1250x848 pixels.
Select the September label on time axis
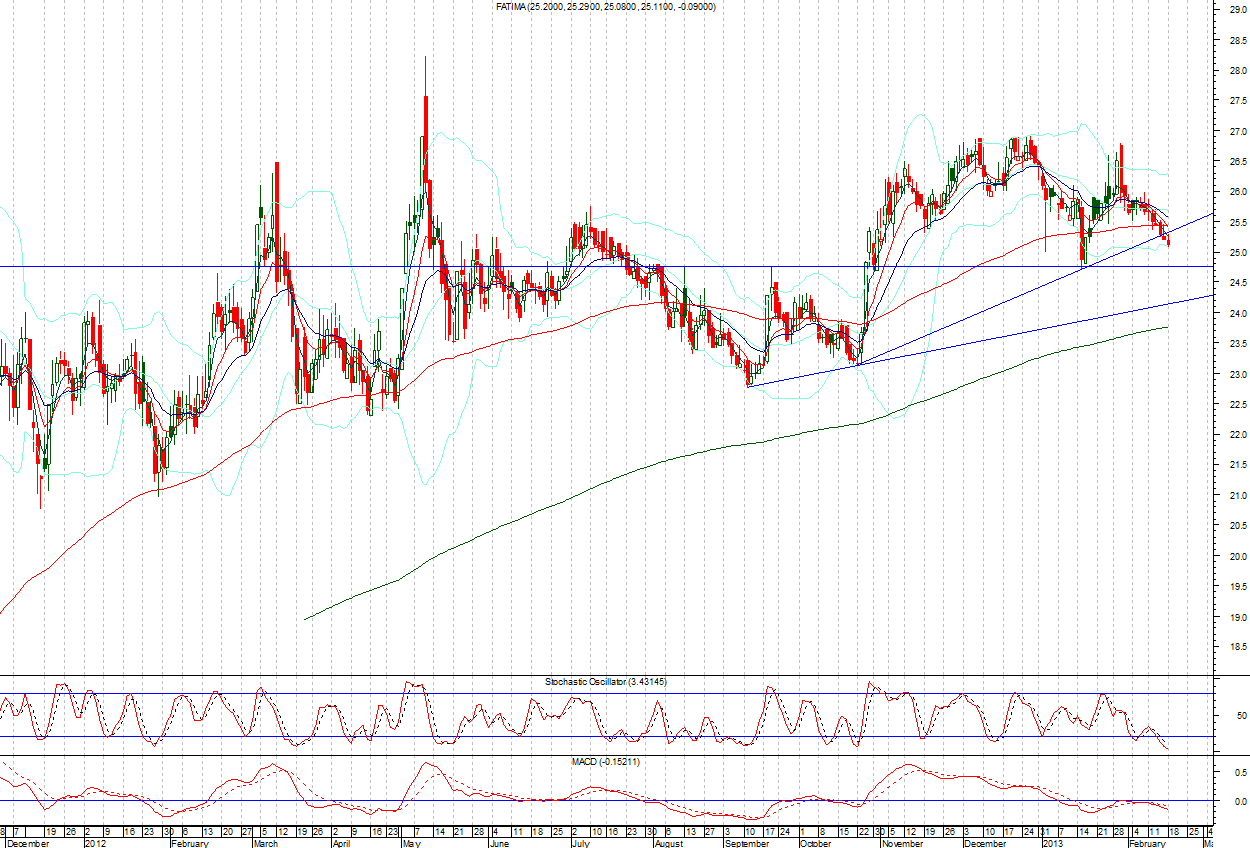coord(749,843)
